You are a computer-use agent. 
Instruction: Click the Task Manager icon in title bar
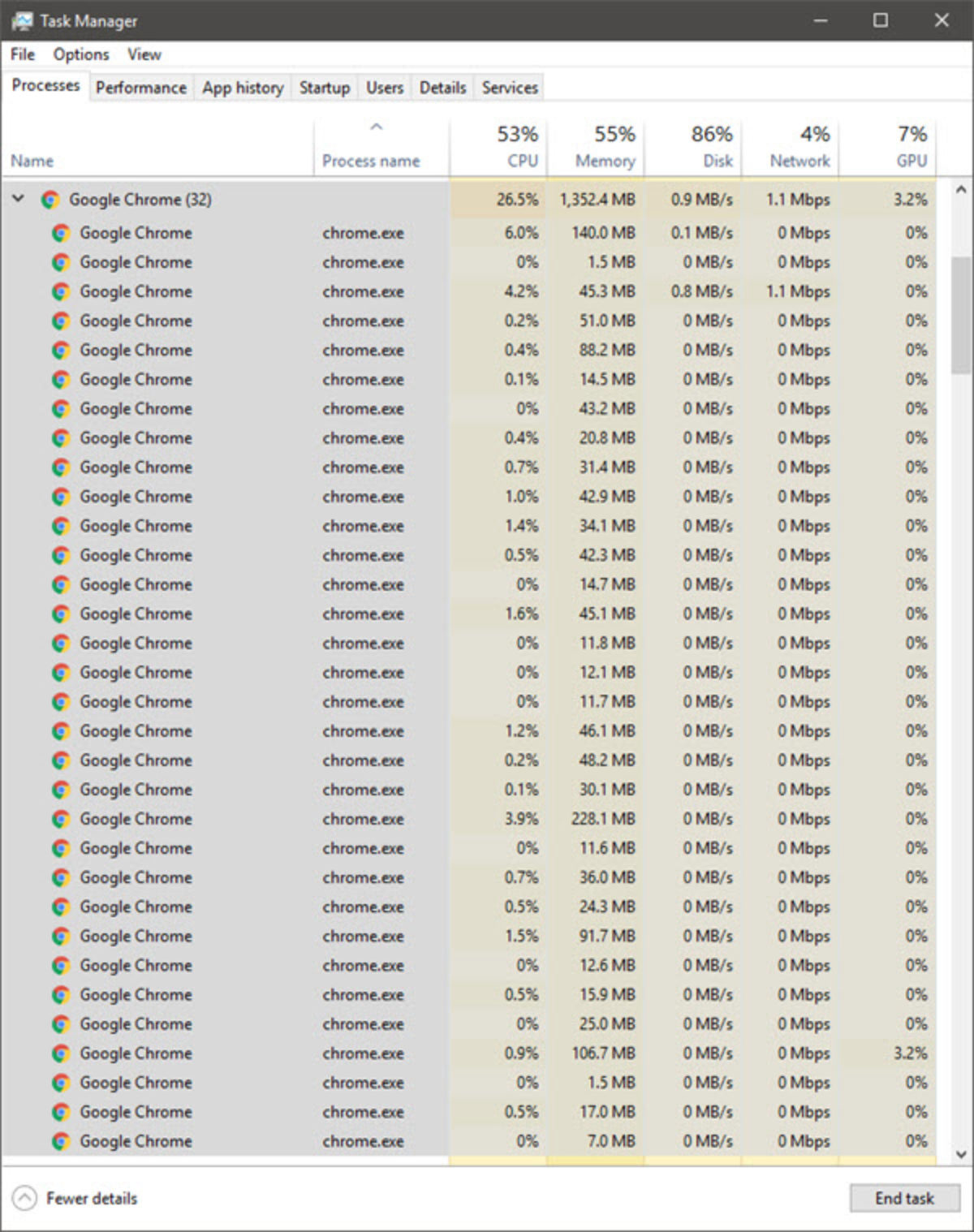click(x=22, y=20)
